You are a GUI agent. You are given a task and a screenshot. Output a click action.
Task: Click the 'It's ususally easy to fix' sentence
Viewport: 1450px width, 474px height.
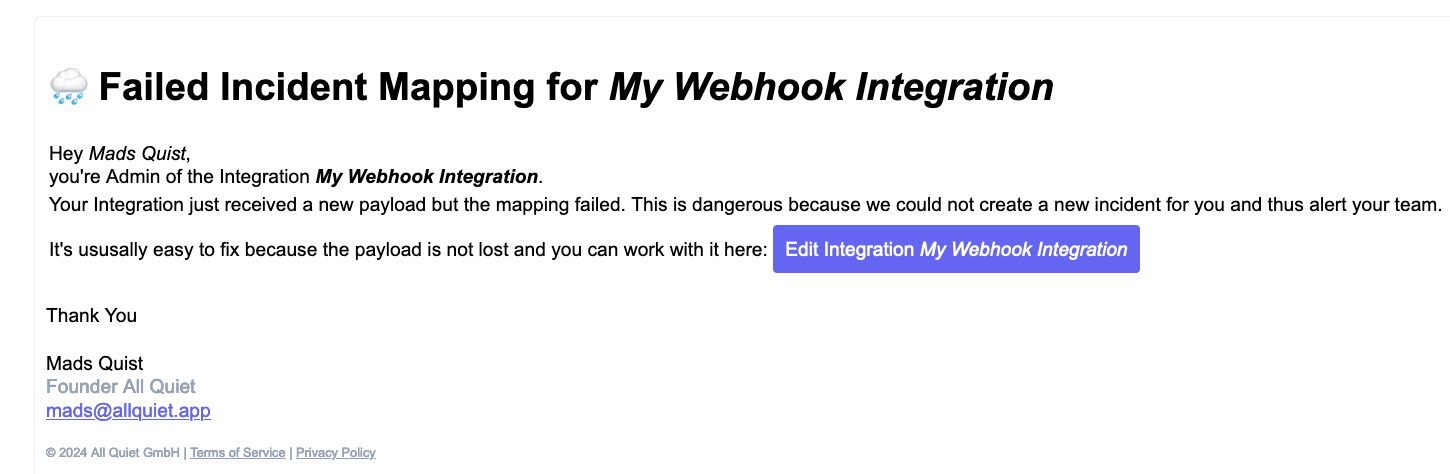[408, 250]
